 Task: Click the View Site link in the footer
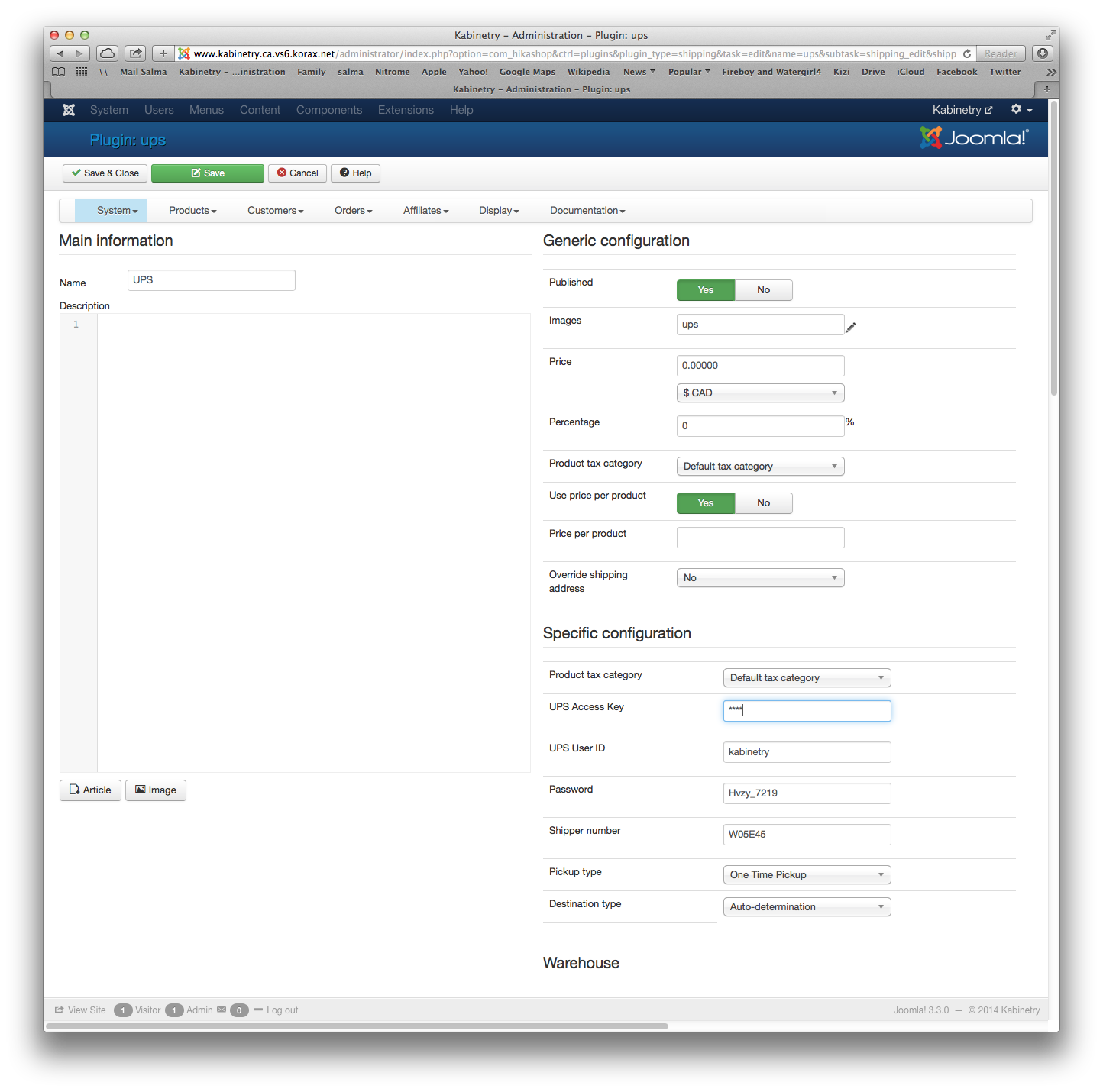pos(80,1010)
